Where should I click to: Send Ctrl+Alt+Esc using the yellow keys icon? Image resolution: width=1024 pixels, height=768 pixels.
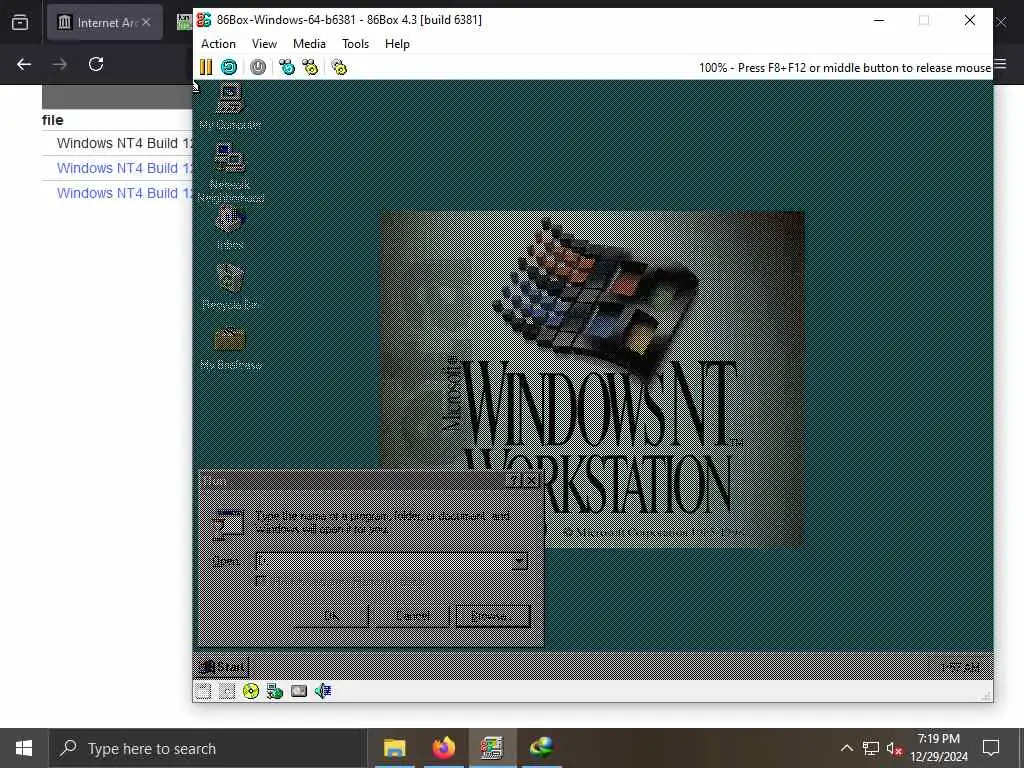point(310,67)
